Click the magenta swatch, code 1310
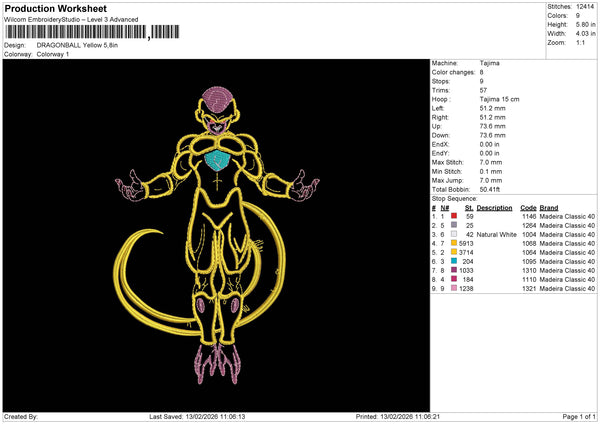Screen dimensions: 600x424 coord(454,270)
